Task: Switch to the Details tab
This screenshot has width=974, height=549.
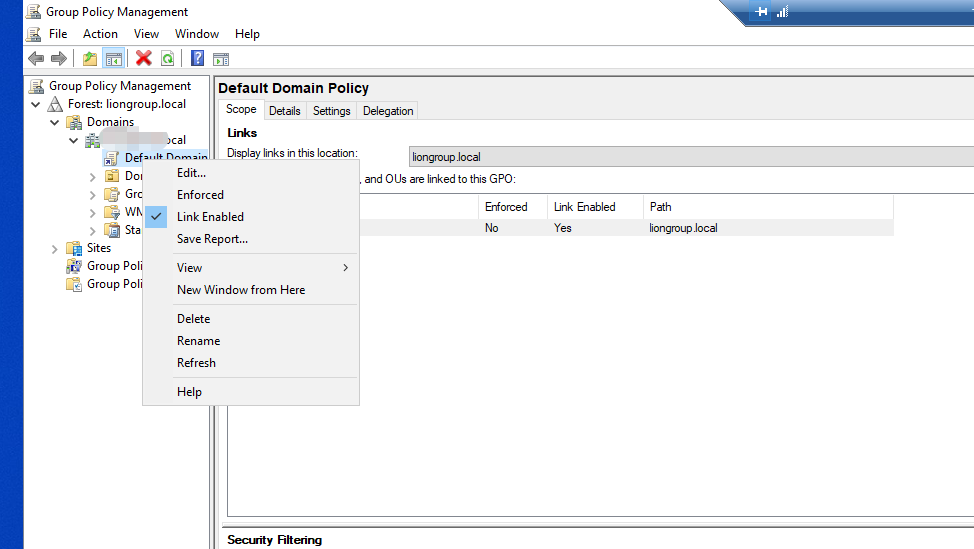Action: (284, 111)
